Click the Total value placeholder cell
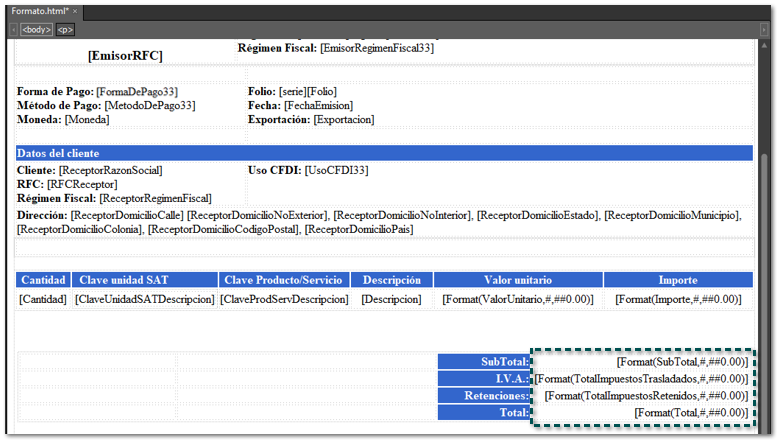The image size is (780, 443). click(690, 412)
